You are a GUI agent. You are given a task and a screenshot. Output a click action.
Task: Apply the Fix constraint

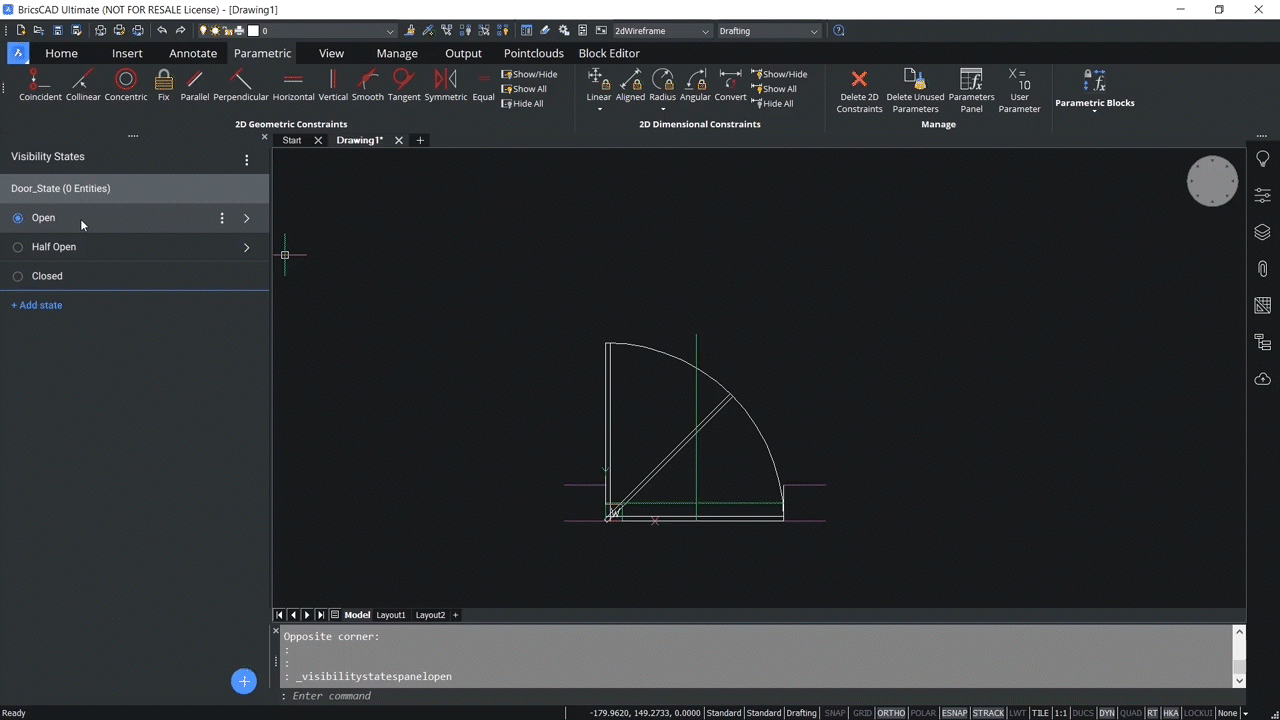click(164, 85)
